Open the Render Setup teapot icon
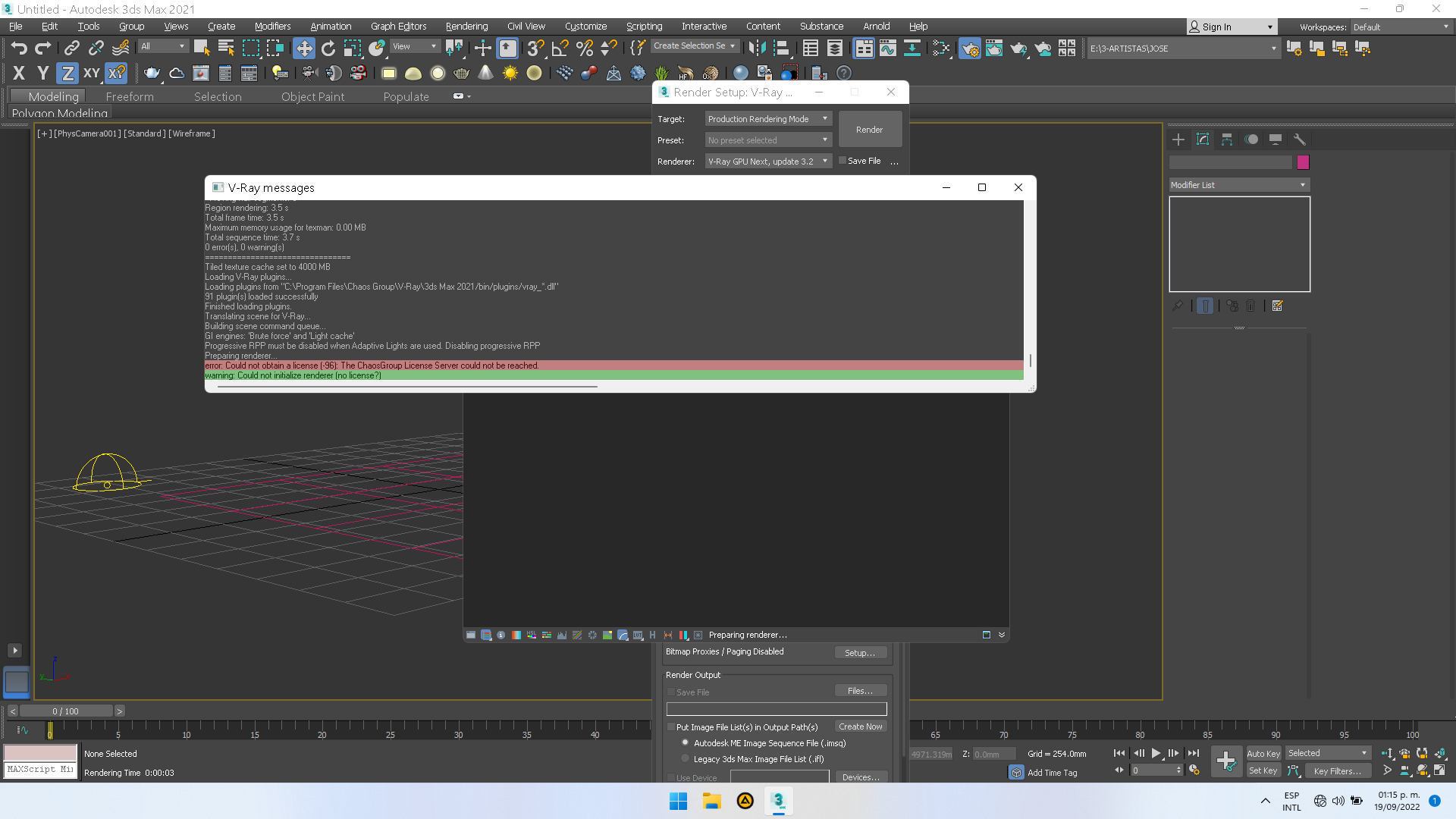1456x819 pixels. (969, 49)
